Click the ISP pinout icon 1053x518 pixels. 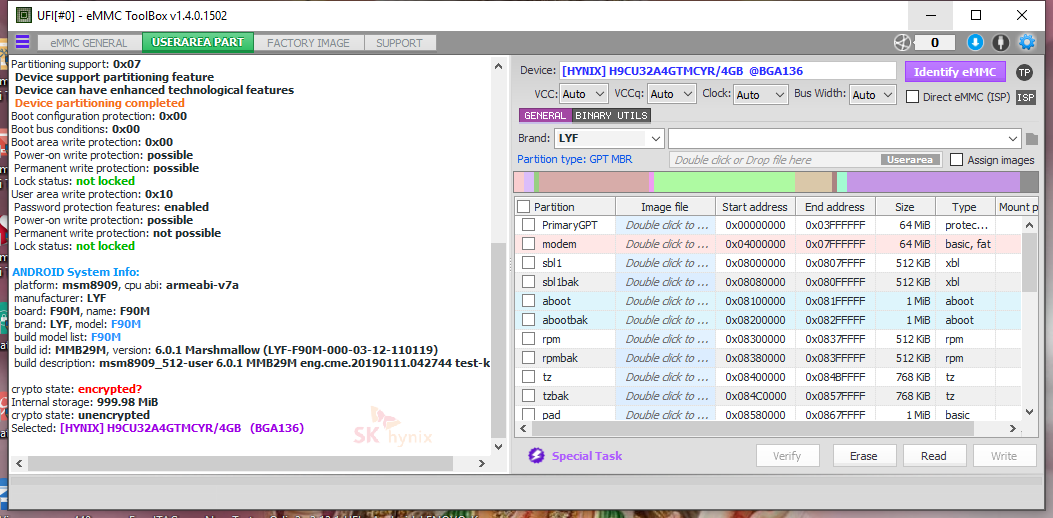[1025, 97]
